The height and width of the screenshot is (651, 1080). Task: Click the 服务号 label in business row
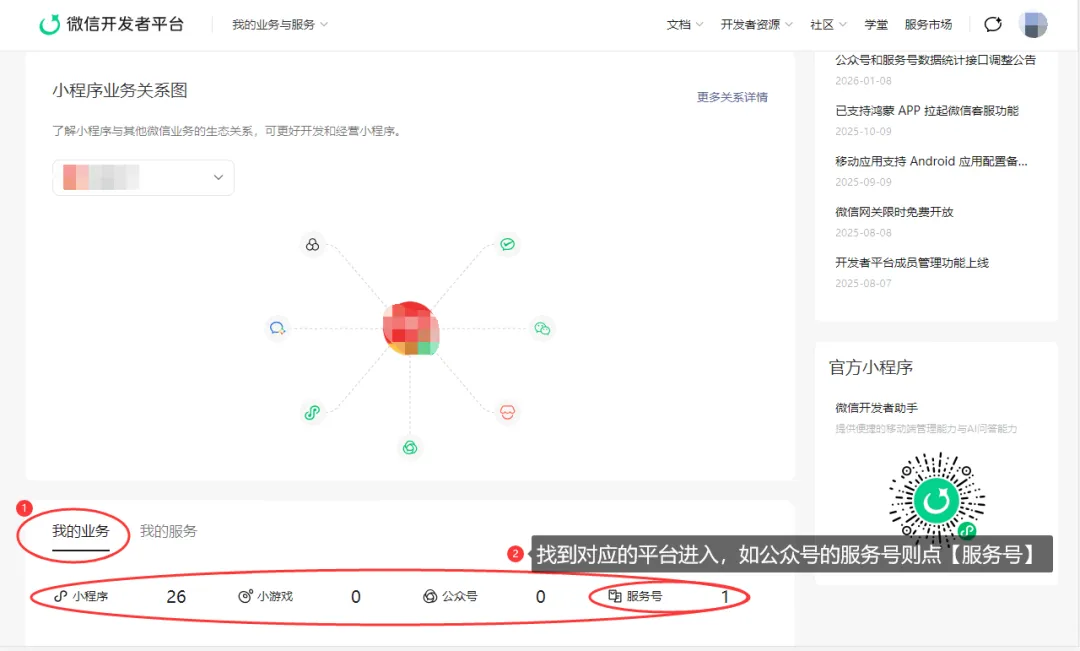point(644,596)
